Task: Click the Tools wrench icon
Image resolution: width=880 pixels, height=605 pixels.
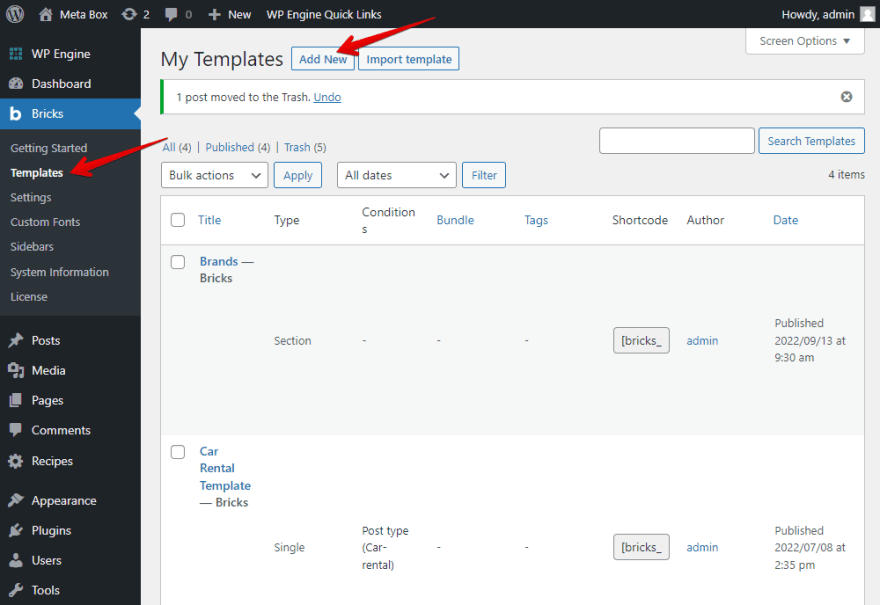Action: 16,590
